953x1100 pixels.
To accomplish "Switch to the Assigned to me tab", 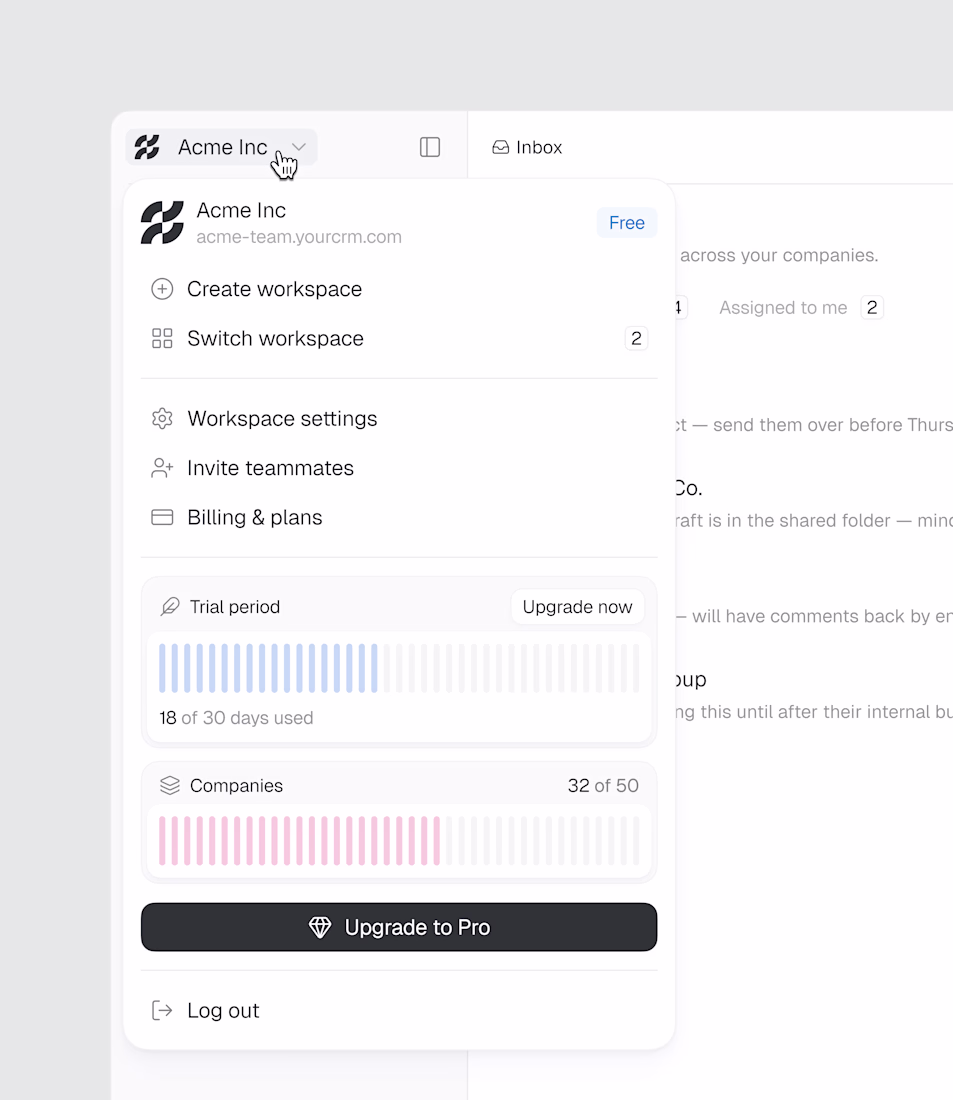I will (x=783, y=307).
